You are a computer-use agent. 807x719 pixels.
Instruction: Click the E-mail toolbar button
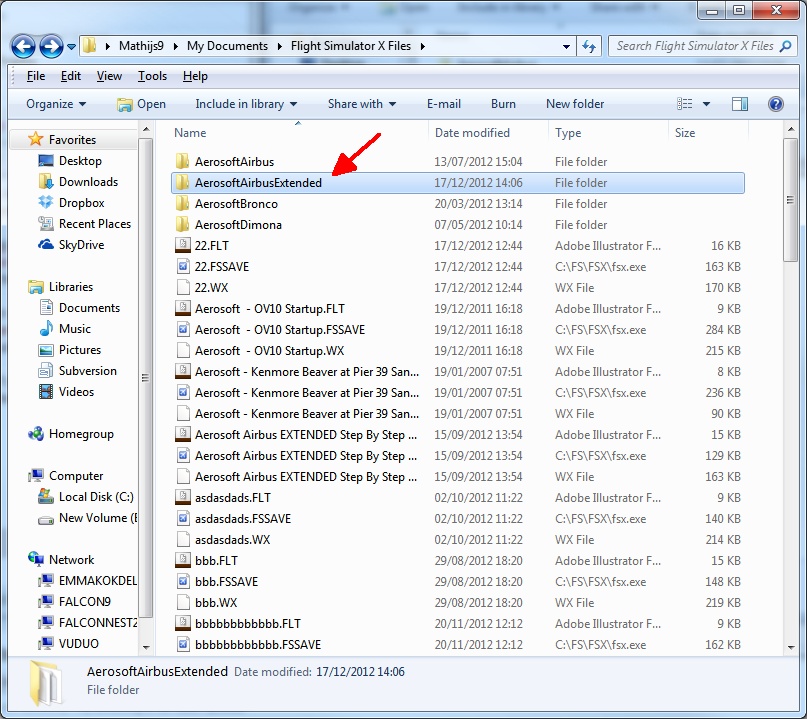click(x=444, y=104)
